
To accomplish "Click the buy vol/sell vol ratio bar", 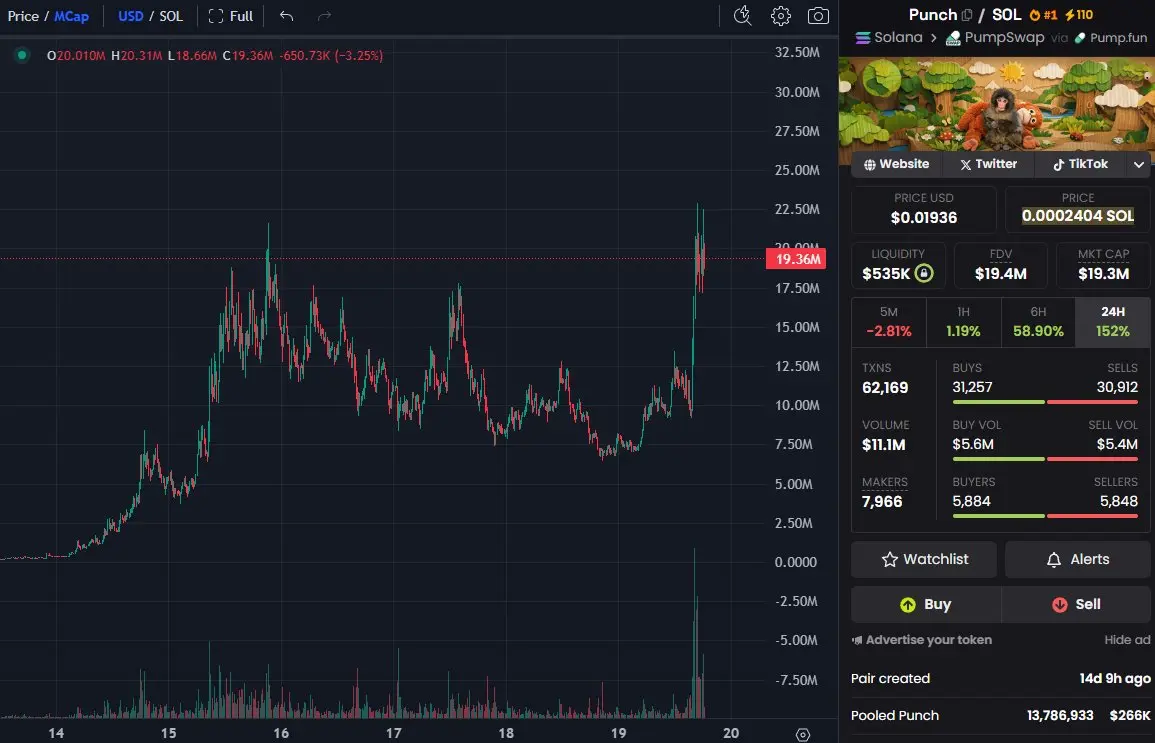I will (x=1045, y=459).
